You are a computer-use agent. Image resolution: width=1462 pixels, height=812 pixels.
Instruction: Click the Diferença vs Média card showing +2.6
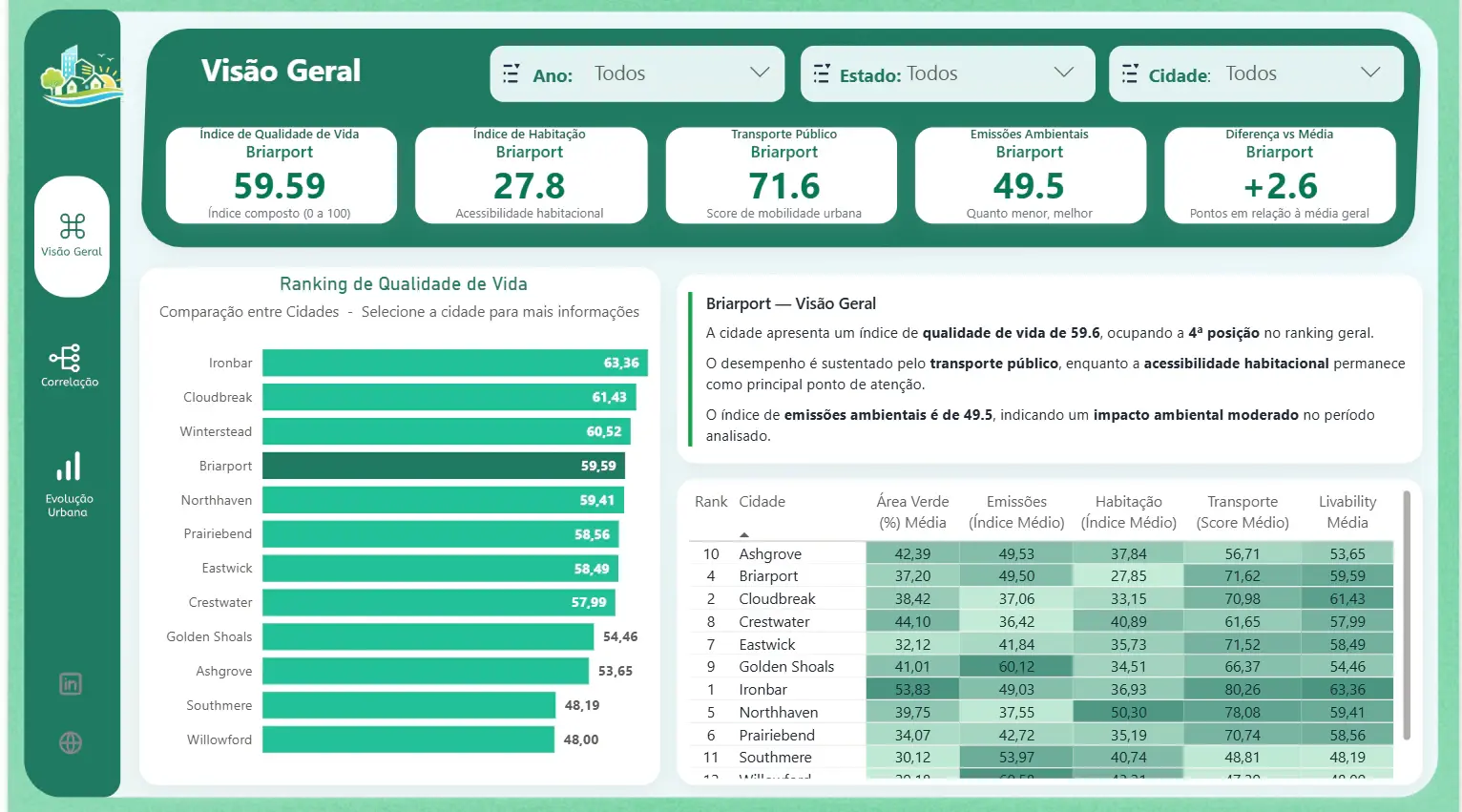[x=1280, y=176]
